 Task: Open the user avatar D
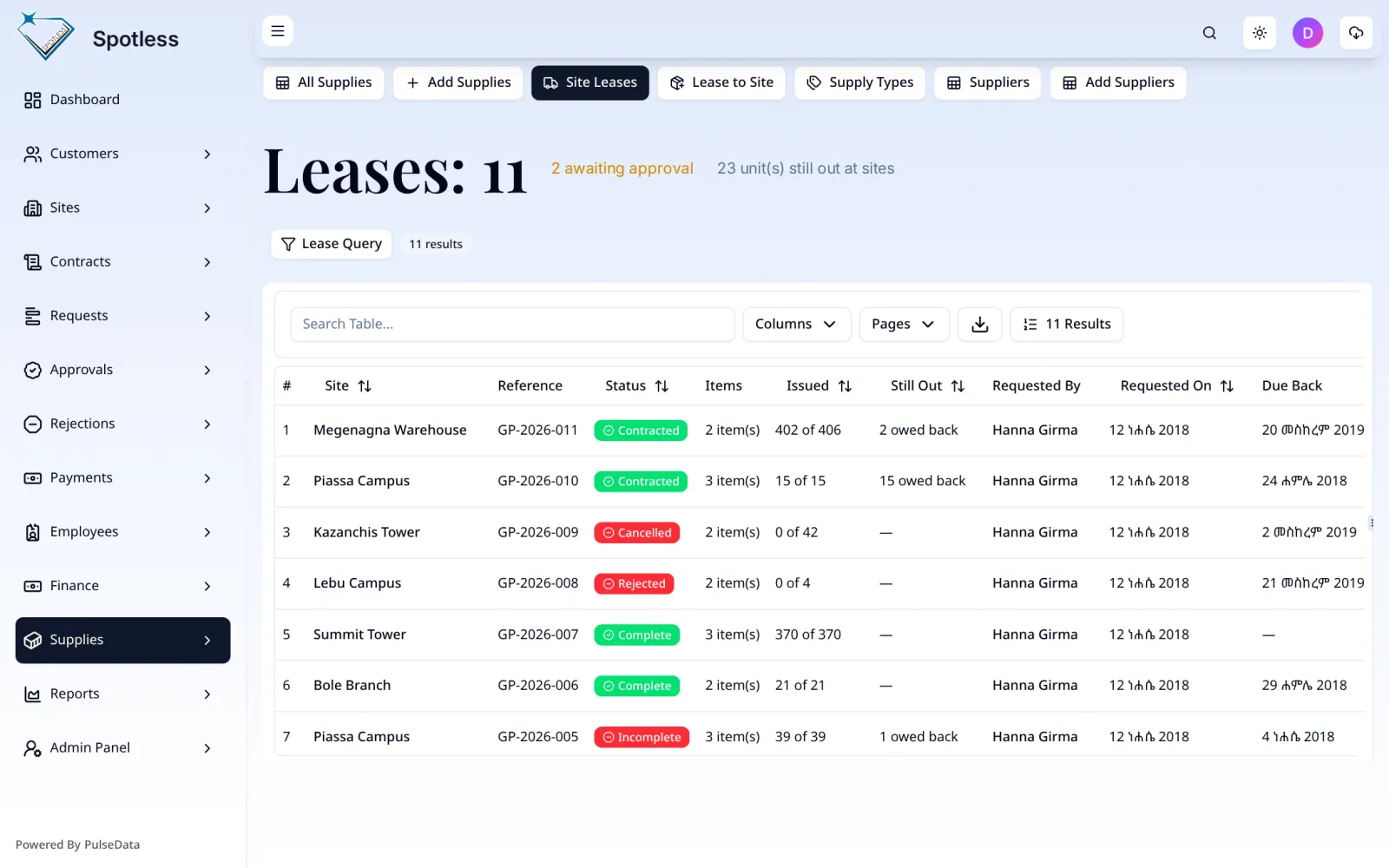[1307, 33]
